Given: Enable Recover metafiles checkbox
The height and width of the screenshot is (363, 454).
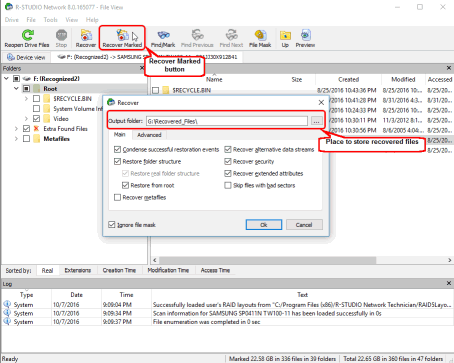Looking at the screenshot, I should (x=117, y=197).
